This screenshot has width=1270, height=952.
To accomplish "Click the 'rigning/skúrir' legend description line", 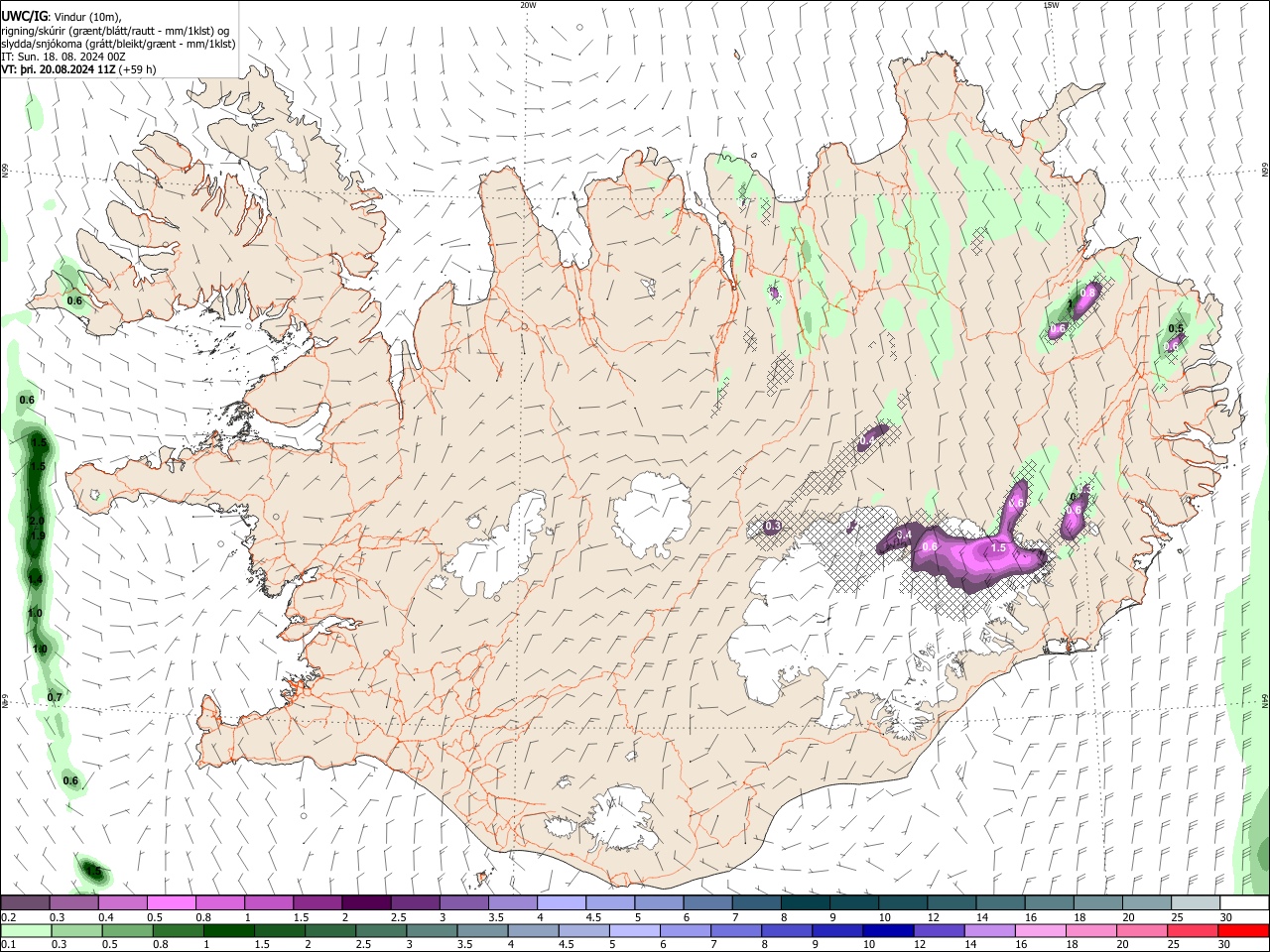I will pos(116,30).
